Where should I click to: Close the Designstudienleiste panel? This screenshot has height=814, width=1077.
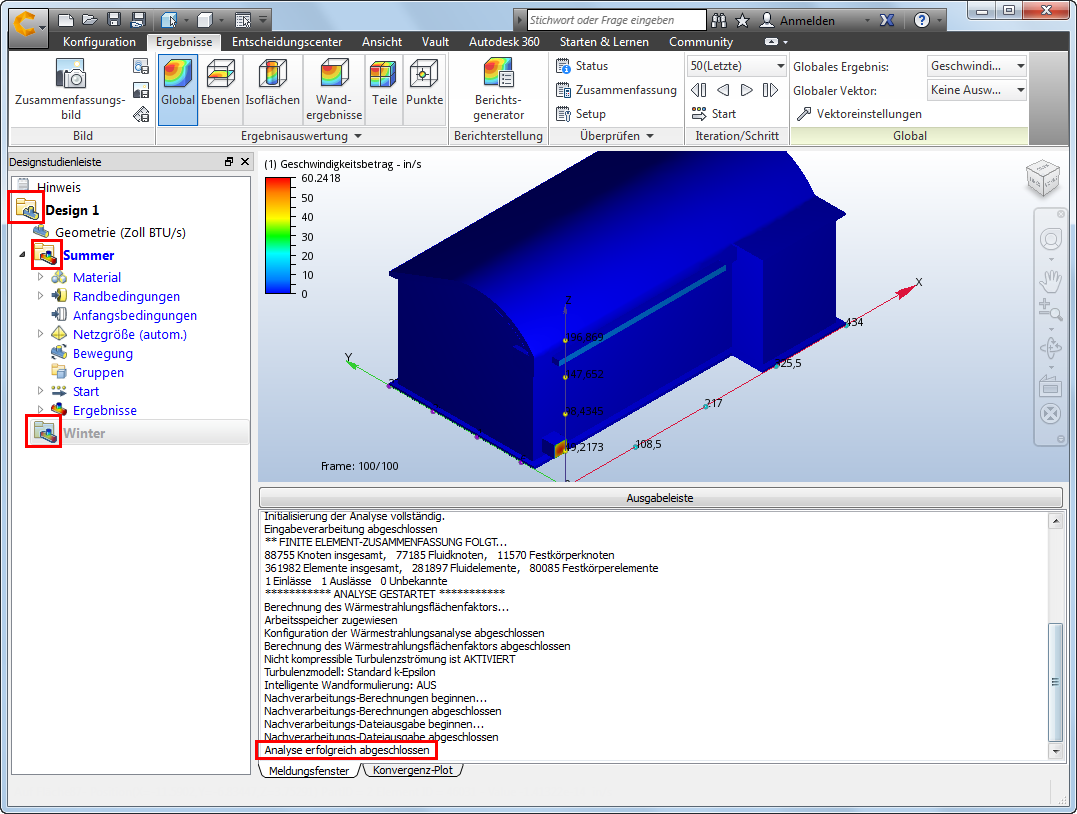(x=245, y=161)
